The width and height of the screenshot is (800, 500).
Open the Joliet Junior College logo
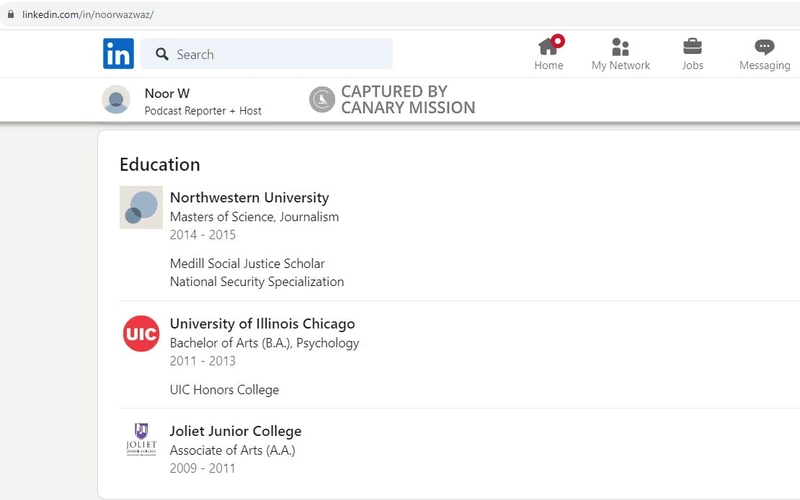141,439
